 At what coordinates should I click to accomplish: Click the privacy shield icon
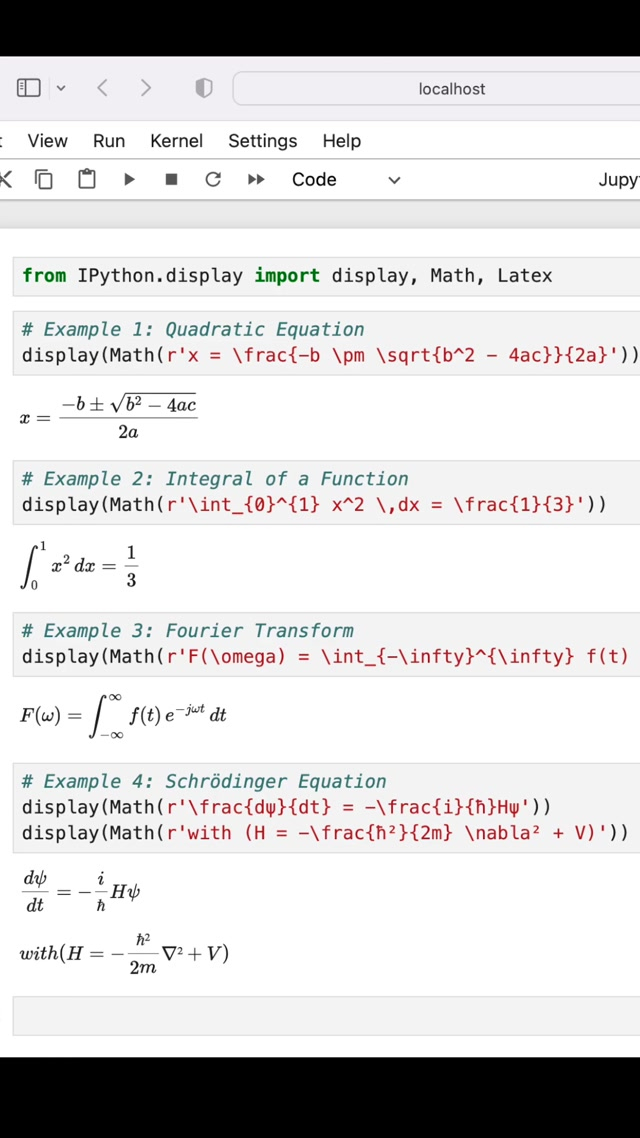tap(204, 88)
